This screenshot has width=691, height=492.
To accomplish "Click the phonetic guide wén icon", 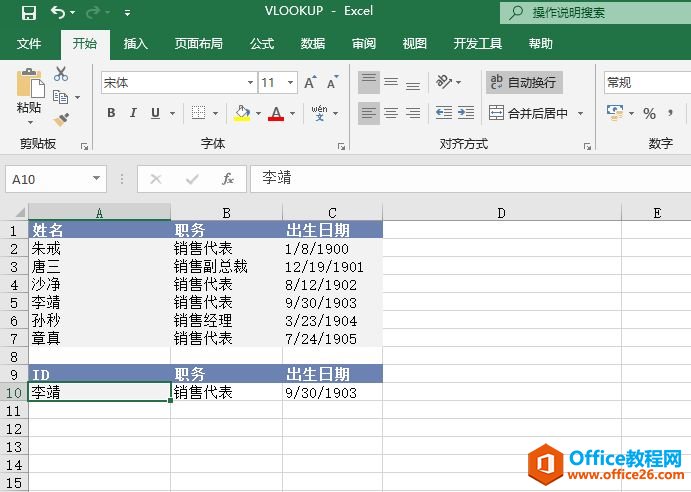I will (319, 113).
